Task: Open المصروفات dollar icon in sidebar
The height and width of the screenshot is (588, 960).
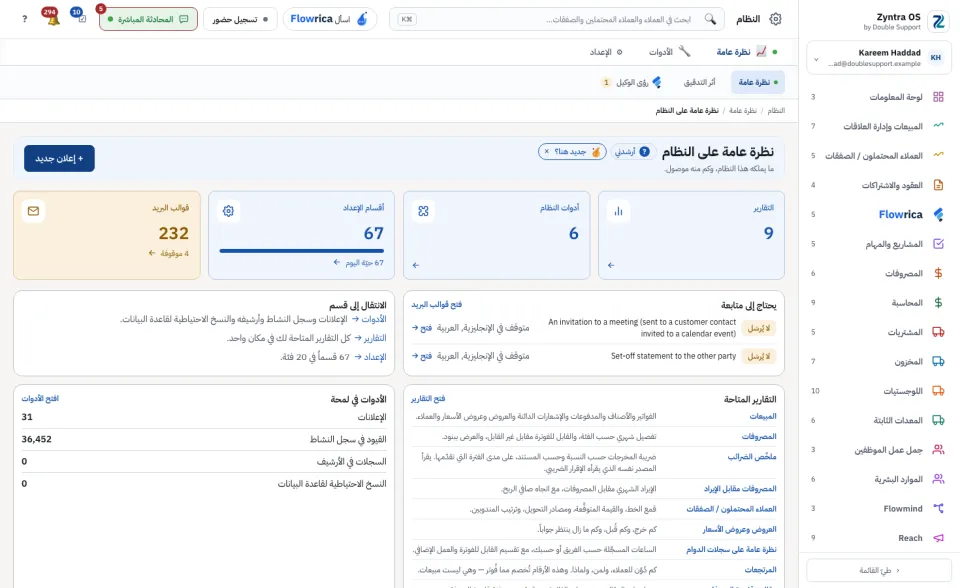Action: (x=938, y=273)
